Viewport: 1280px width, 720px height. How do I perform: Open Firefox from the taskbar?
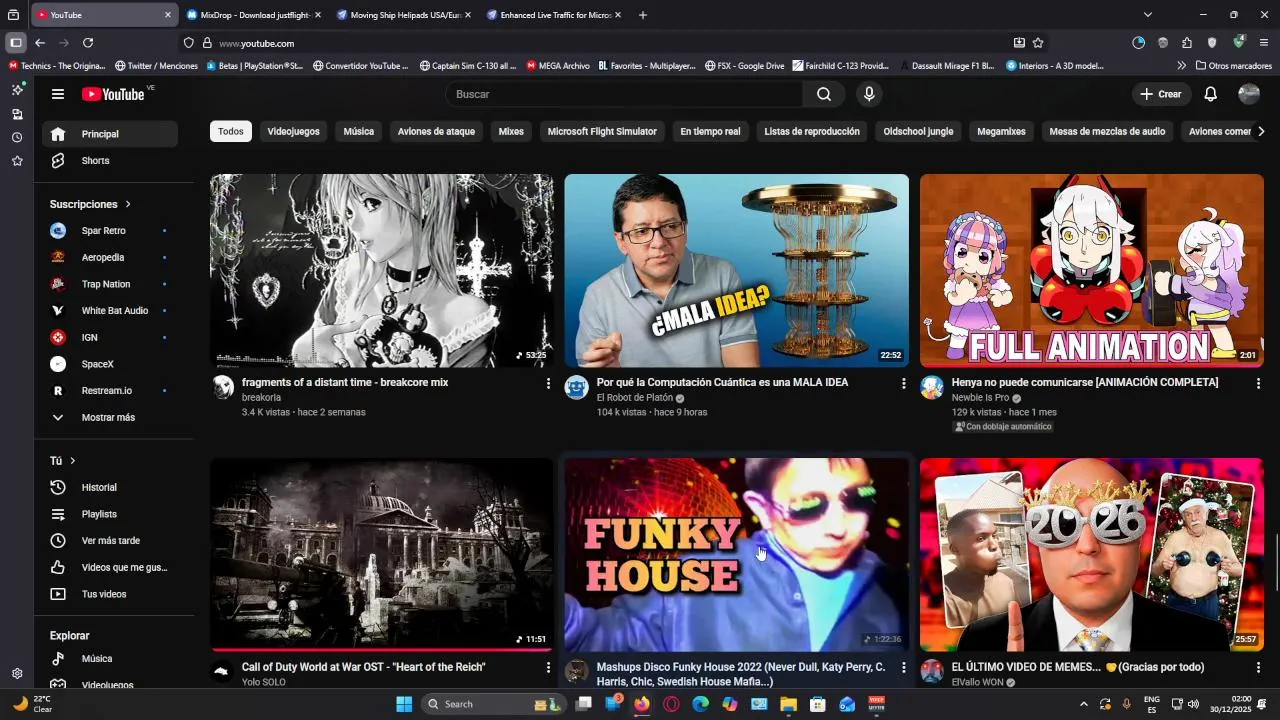tap(641, 704)
